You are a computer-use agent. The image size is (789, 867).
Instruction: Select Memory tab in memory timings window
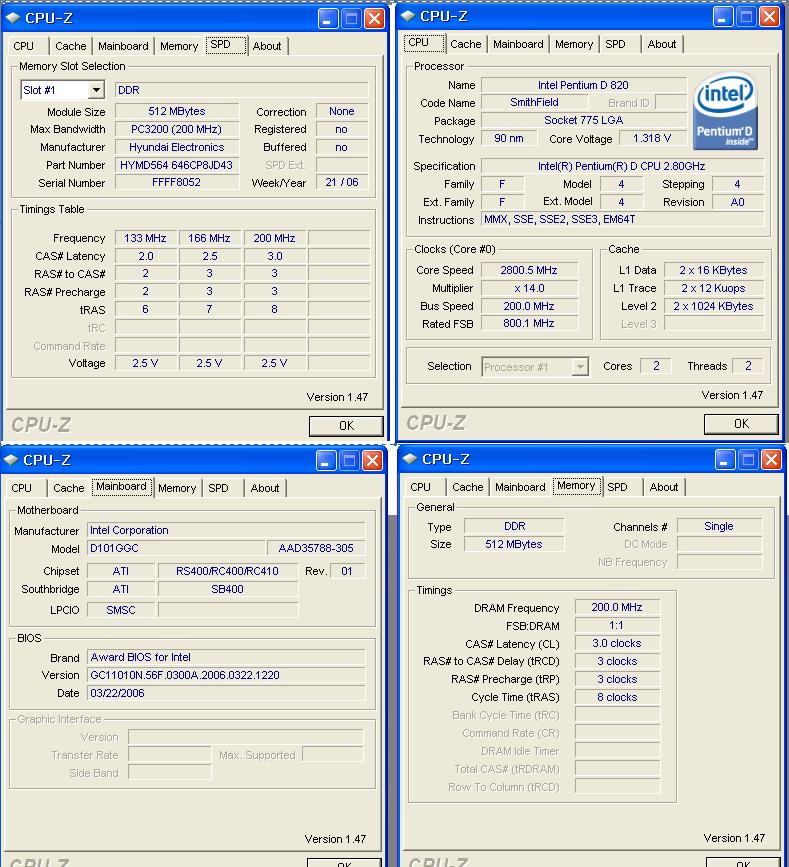[x=577, y=485]
